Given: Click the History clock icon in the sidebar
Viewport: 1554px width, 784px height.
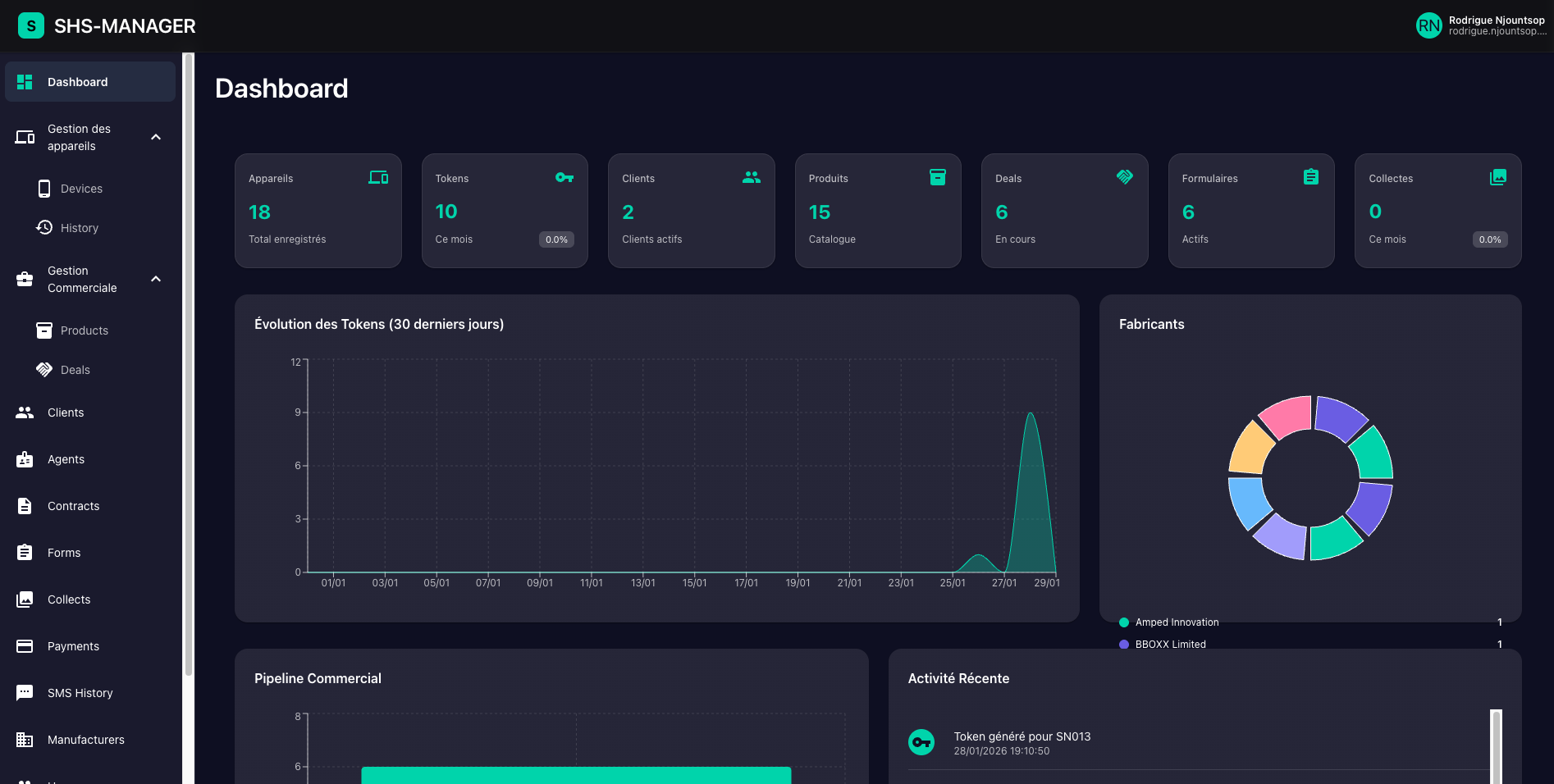Looking at the screenshot, I should coord(43,227).
